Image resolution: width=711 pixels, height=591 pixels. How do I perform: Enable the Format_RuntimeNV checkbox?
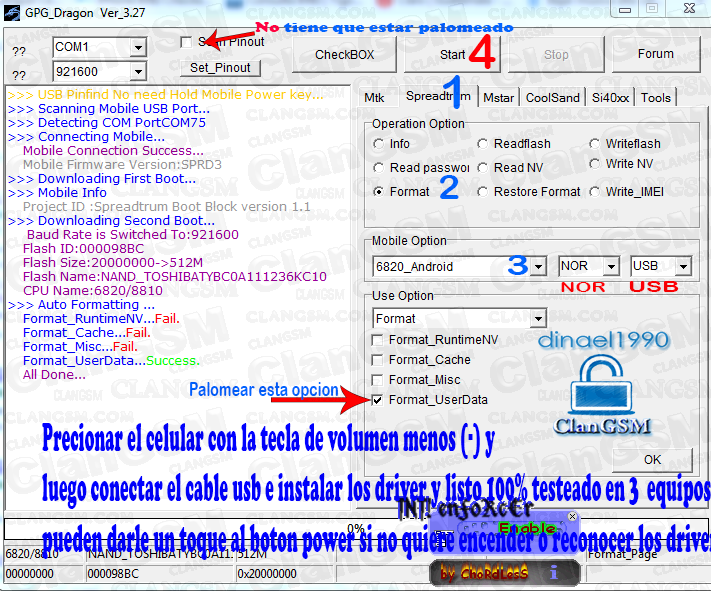[x=377, y=340]
